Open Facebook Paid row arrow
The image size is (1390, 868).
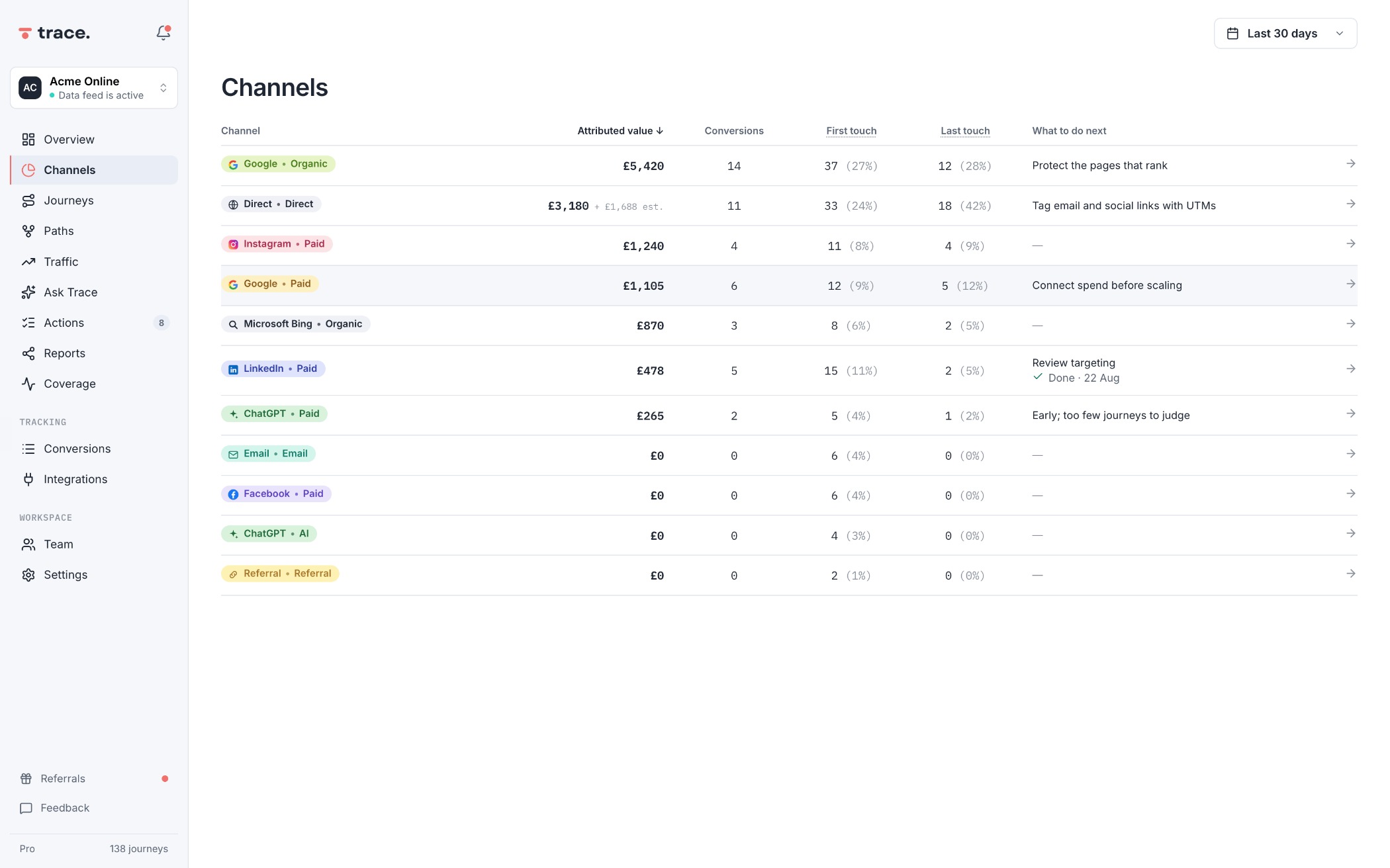point(1351,494)
